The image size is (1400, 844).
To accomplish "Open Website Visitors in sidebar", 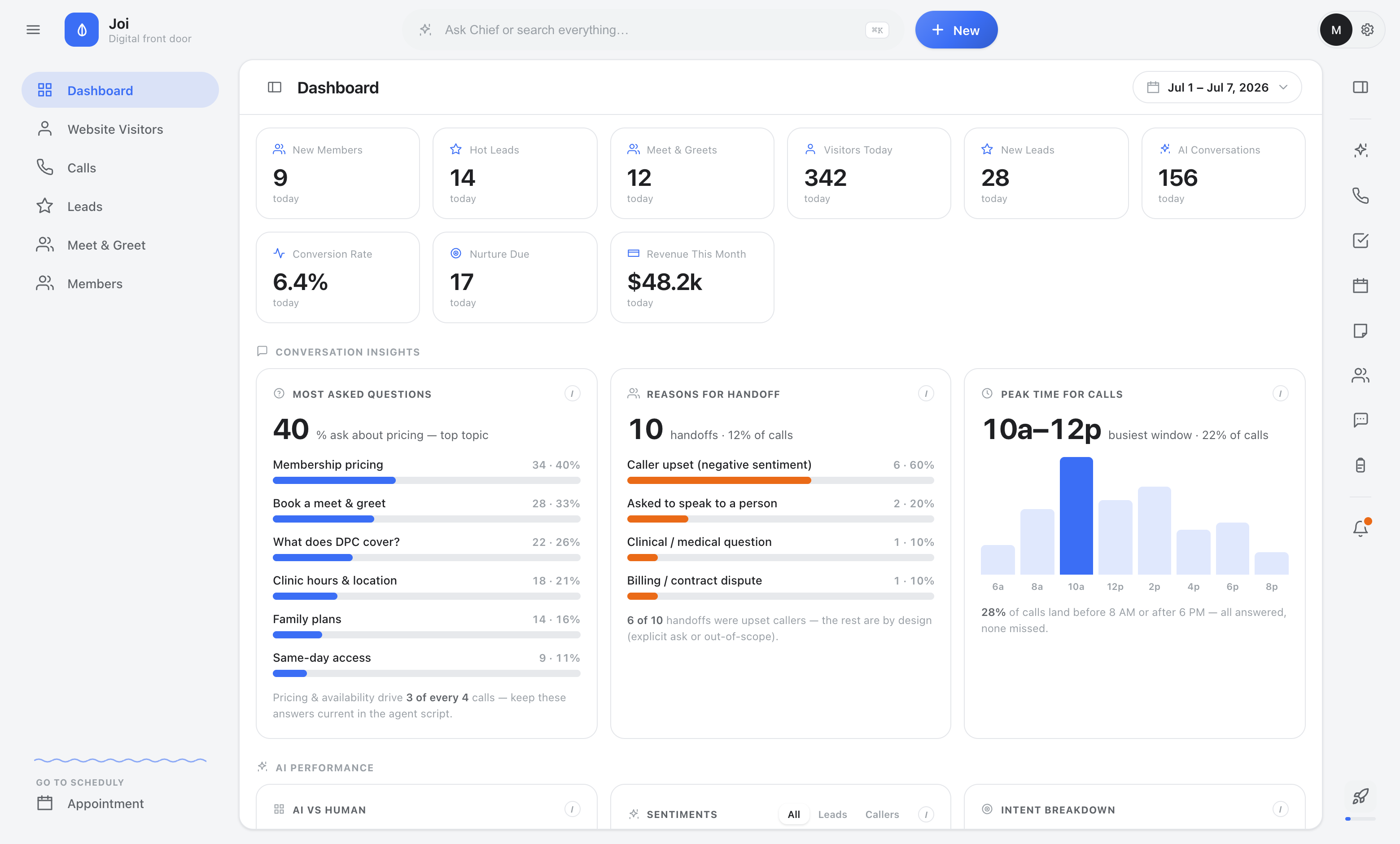I will click(120, 129).
